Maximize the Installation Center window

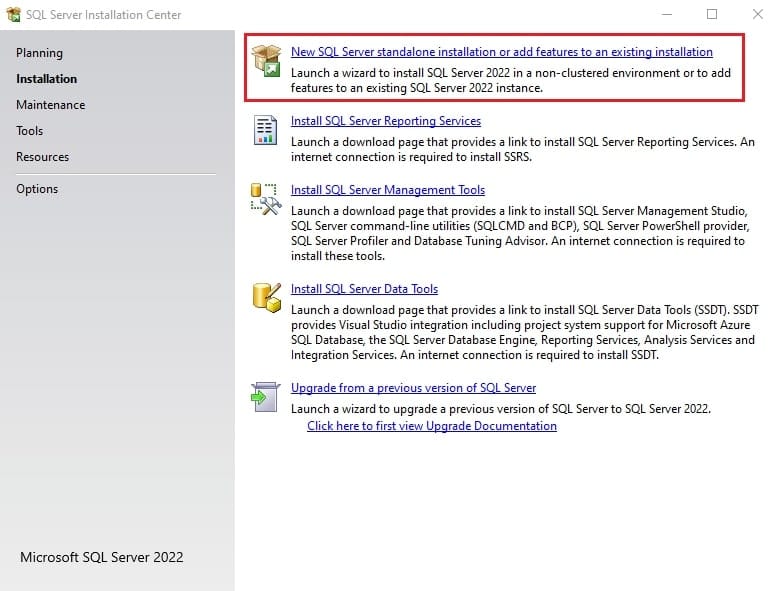[712, 14]
